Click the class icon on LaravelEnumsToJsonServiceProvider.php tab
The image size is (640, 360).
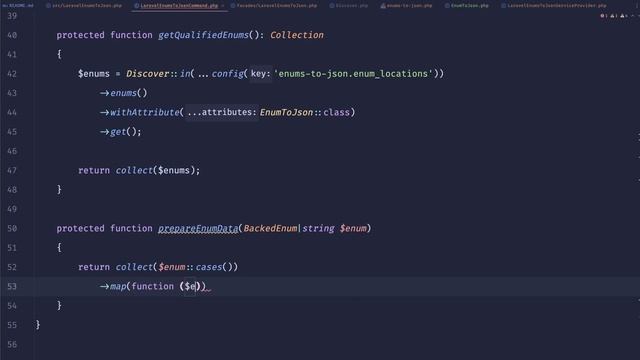(503, 6)
